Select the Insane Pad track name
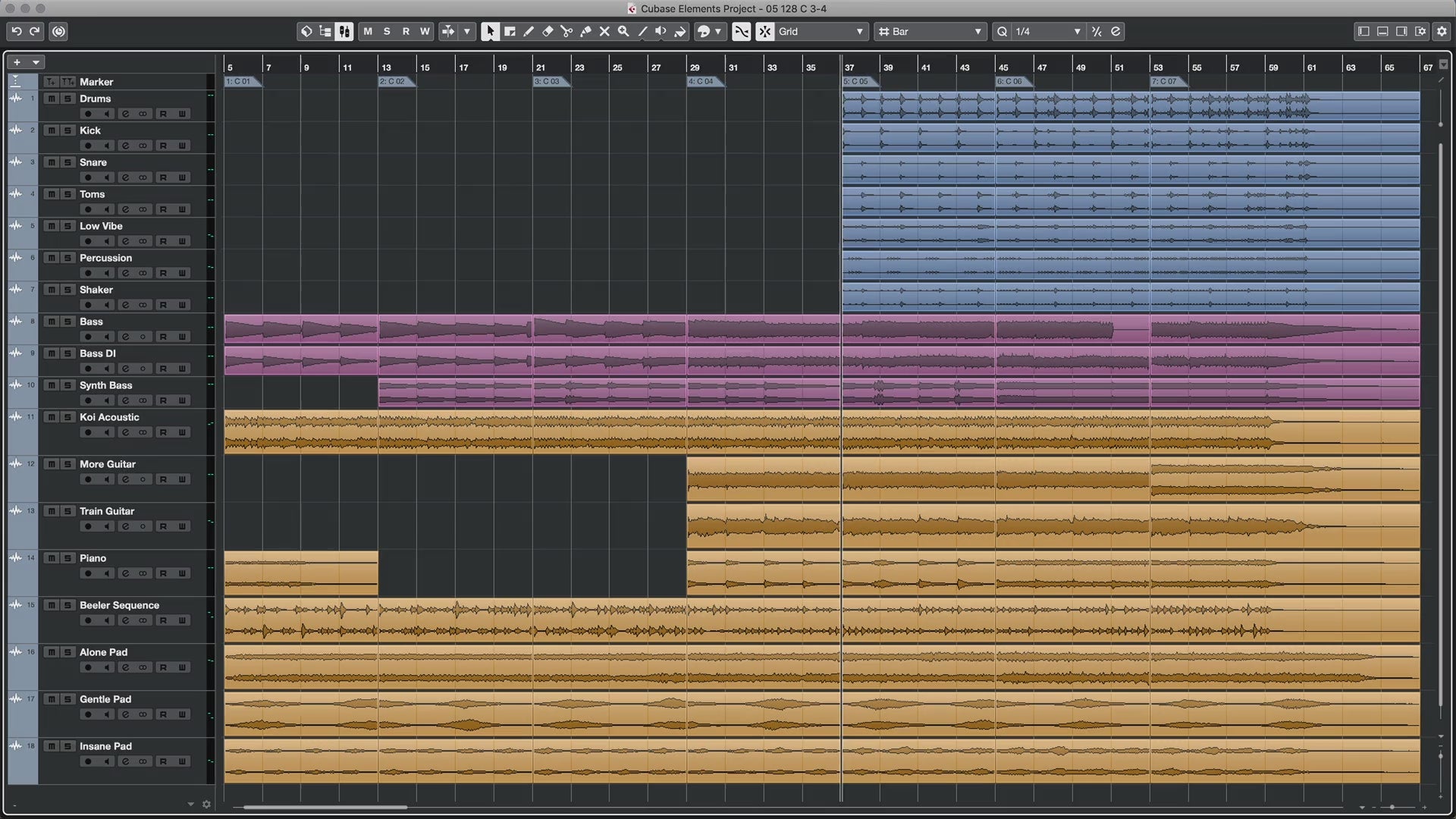The height and width of the screenshot is (819, 1456). 105,746
